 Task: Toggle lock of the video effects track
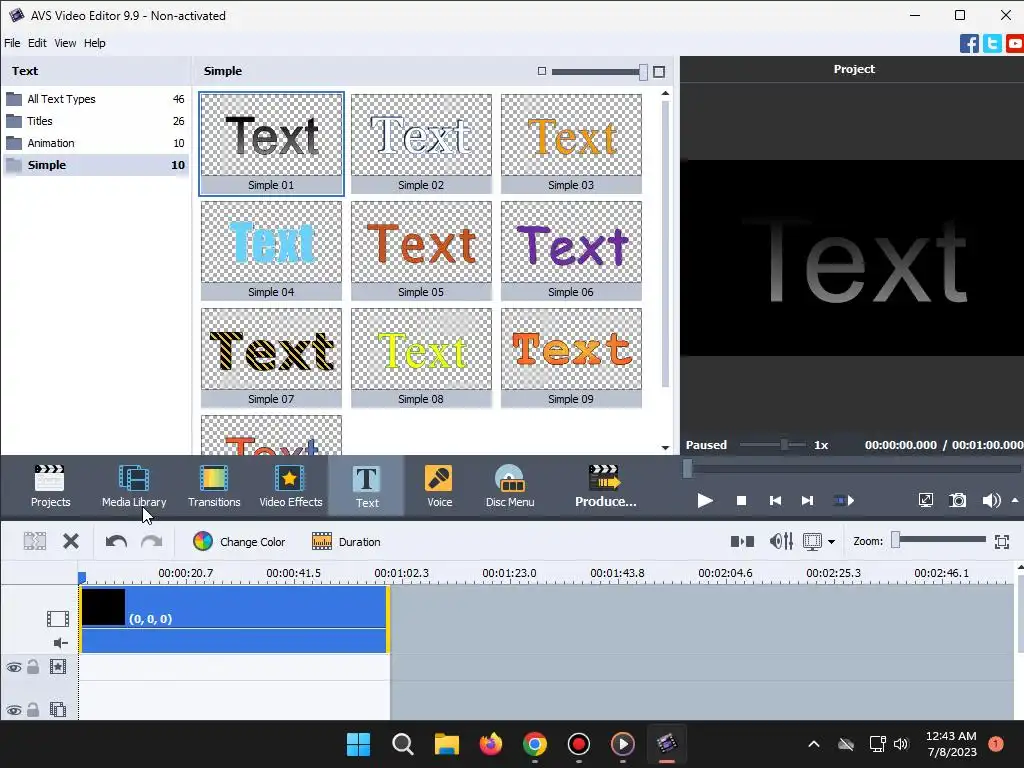[x=33, y=667]
